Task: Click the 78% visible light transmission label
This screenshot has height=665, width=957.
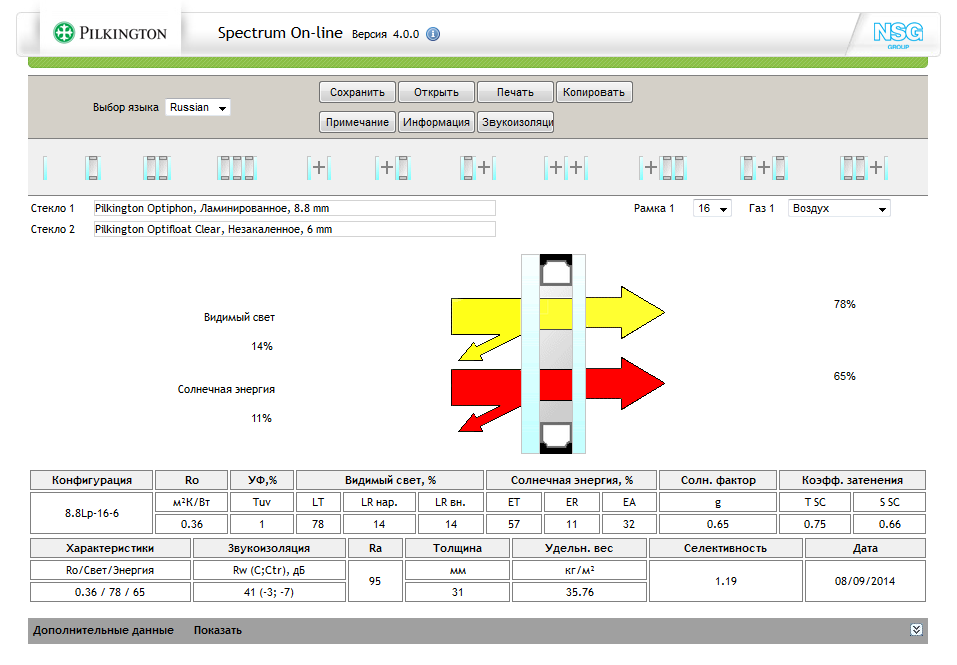Action: point(845,304)
